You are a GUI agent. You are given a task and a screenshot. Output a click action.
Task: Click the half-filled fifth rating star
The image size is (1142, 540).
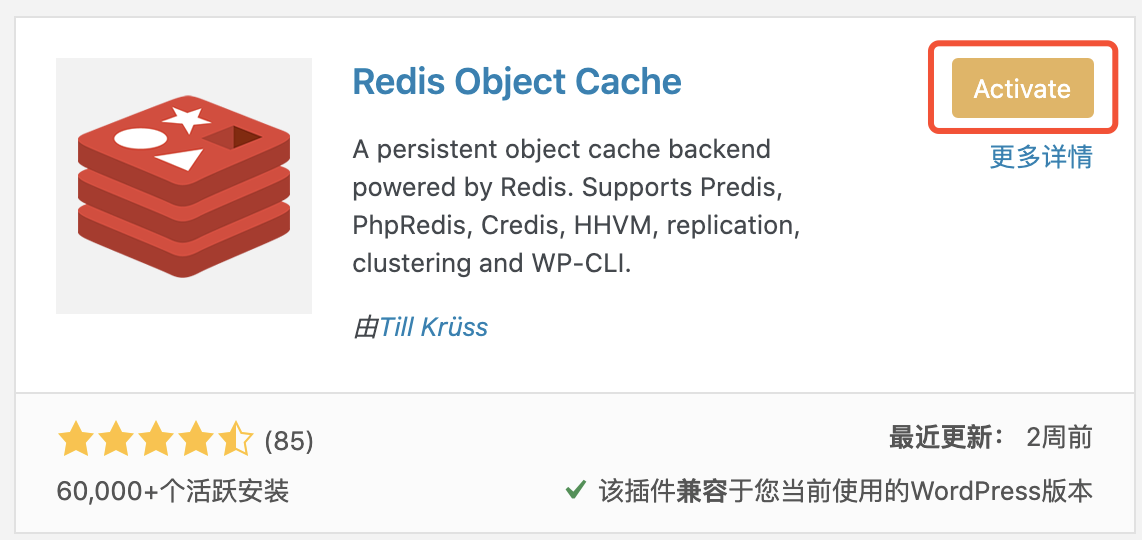click(x=235, y=441)
